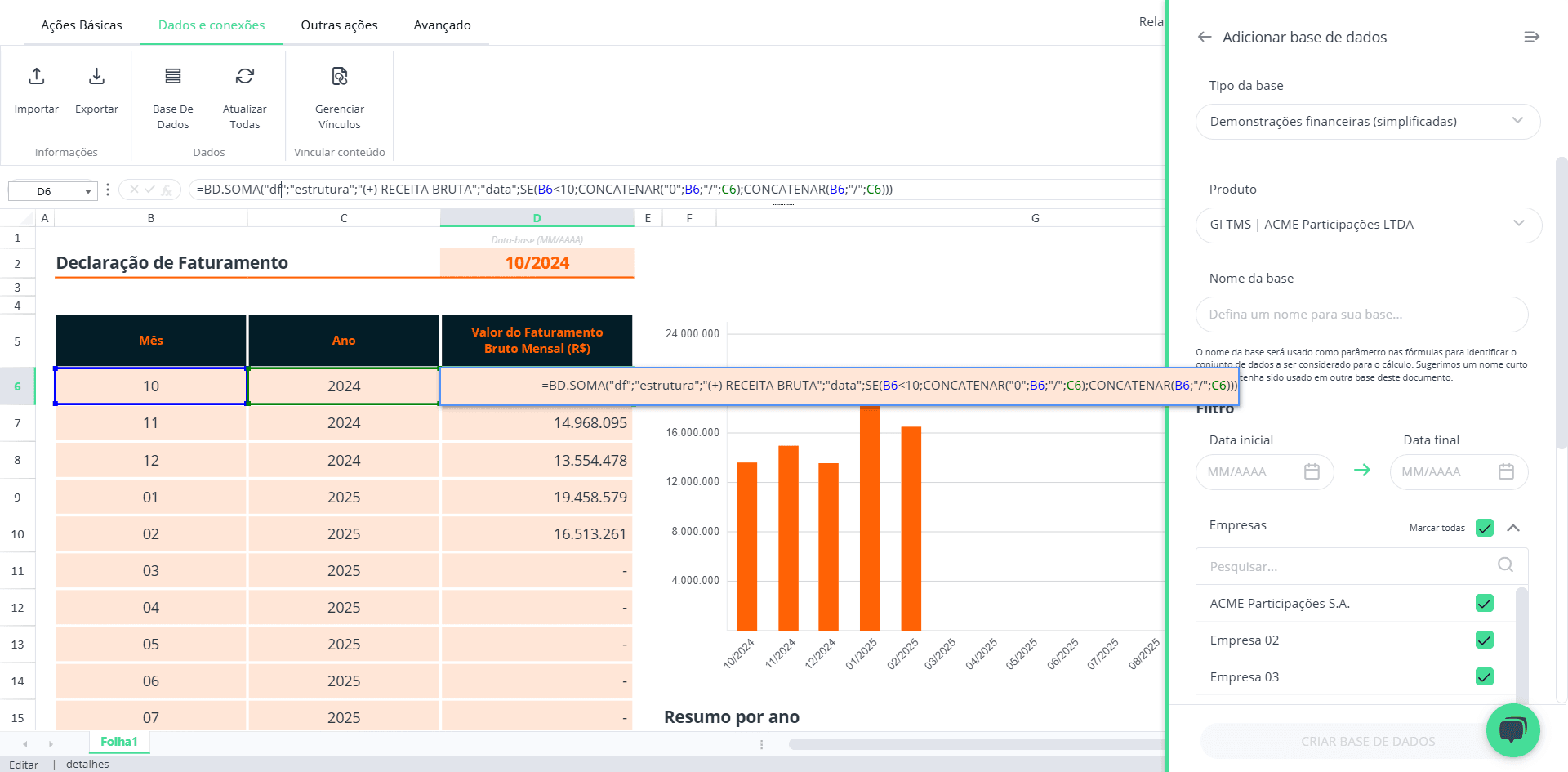Click vertical dots handle near horizontal scrollbar
The image size is (1568, 772).
click(x=761, y=744)
